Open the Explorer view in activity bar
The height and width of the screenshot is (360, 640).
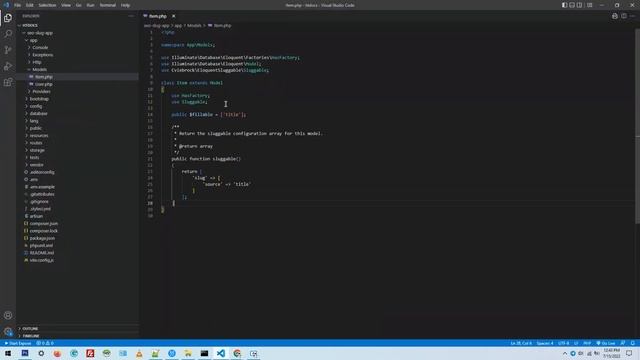(x=8, y=18)
